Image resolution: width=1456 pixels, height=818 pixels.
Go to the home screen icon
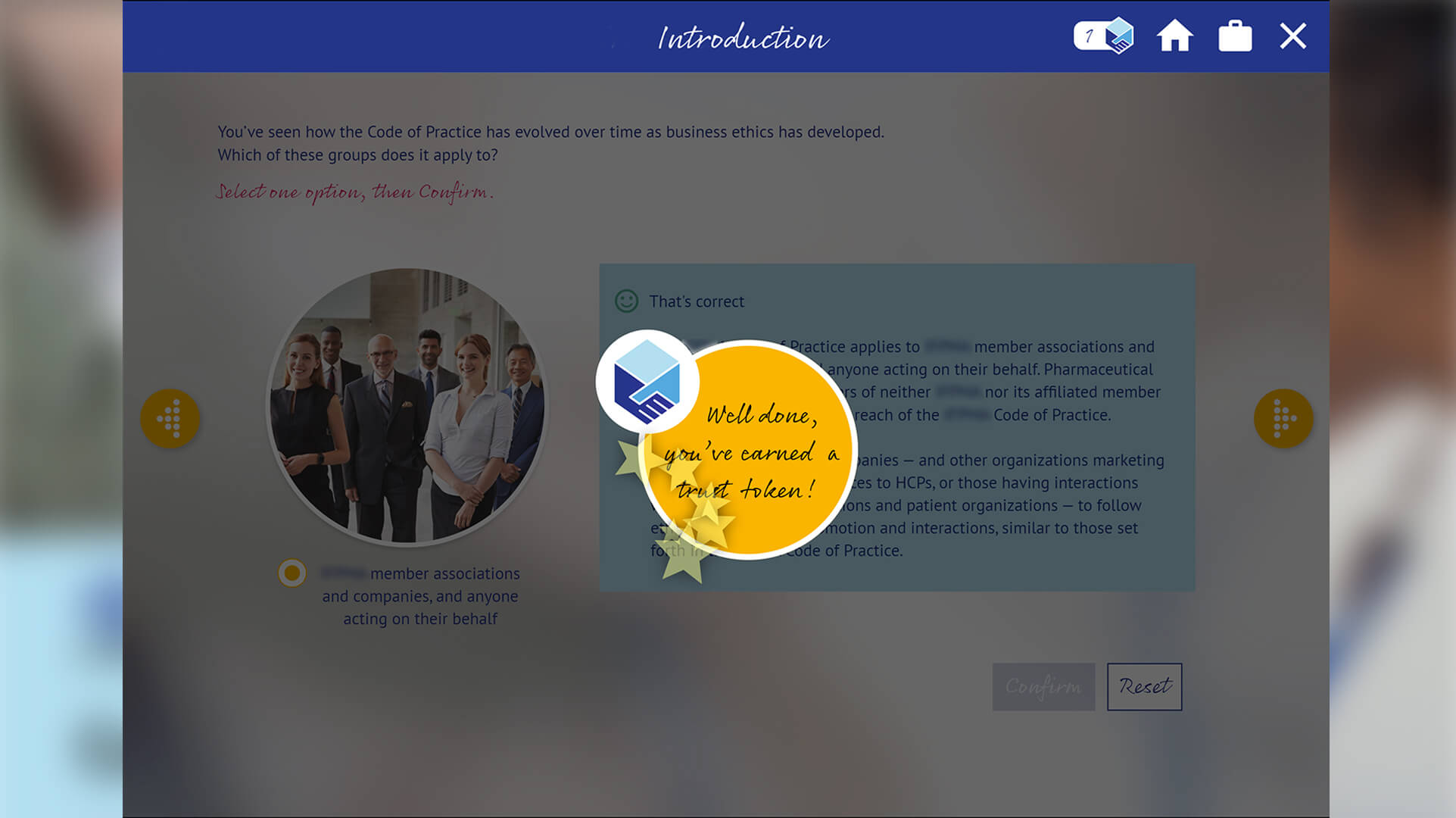pyautogui.click(x=1174, y=36)
